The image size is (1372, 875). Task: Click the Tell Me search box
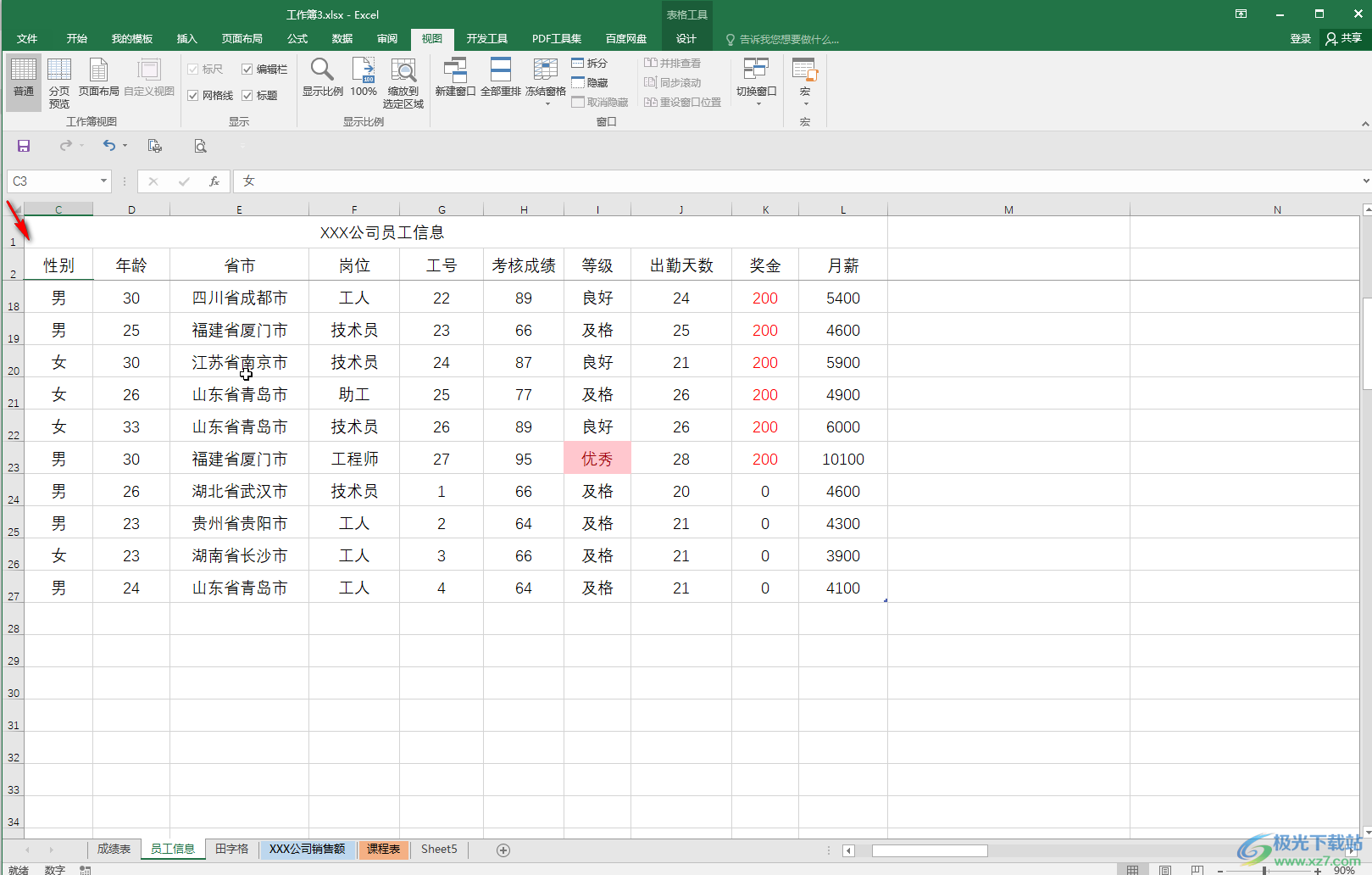point(782,39)
